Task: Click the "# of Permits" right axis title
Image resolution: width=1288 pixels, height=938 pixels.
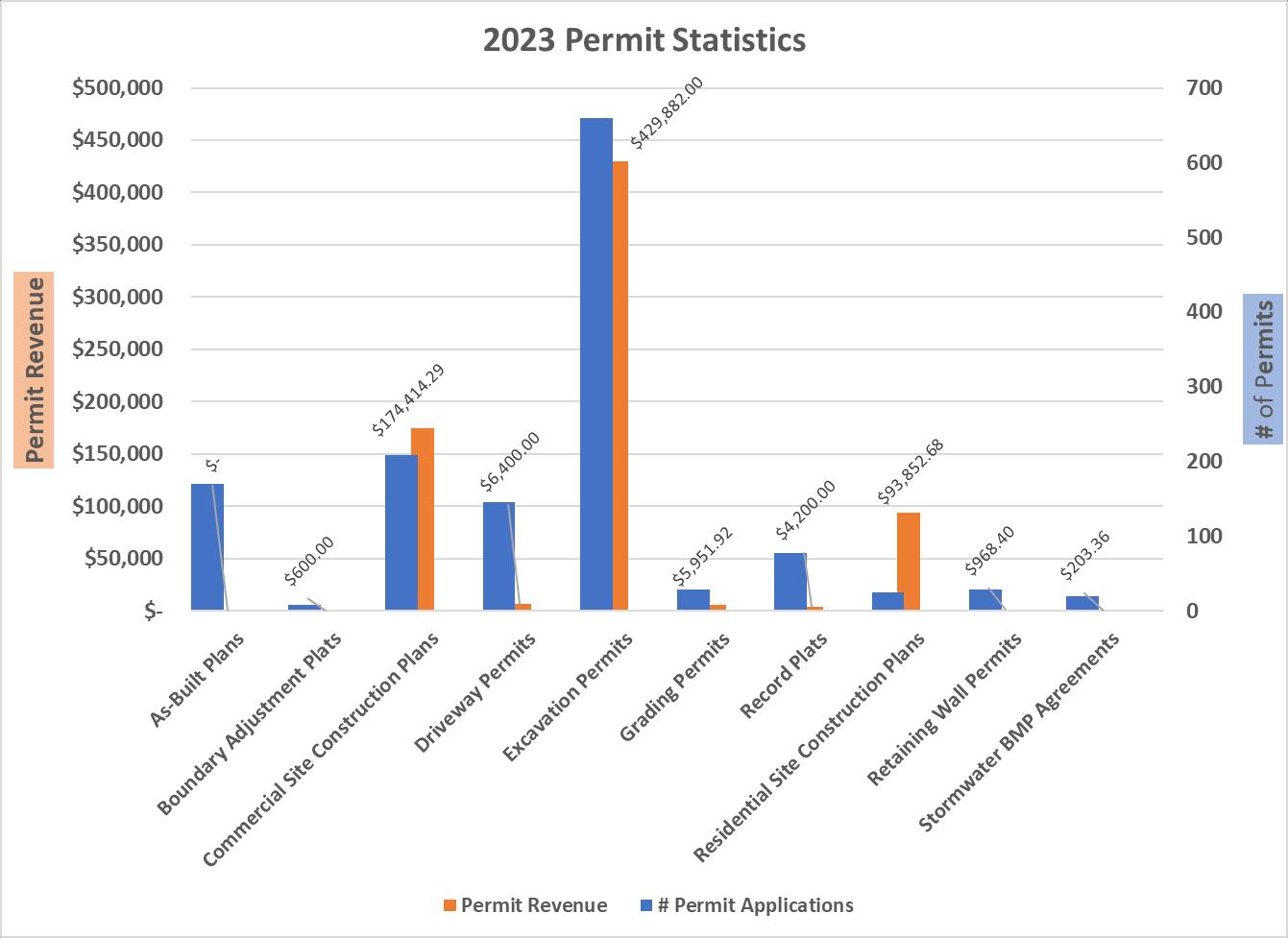Action: pos(1264,369)
